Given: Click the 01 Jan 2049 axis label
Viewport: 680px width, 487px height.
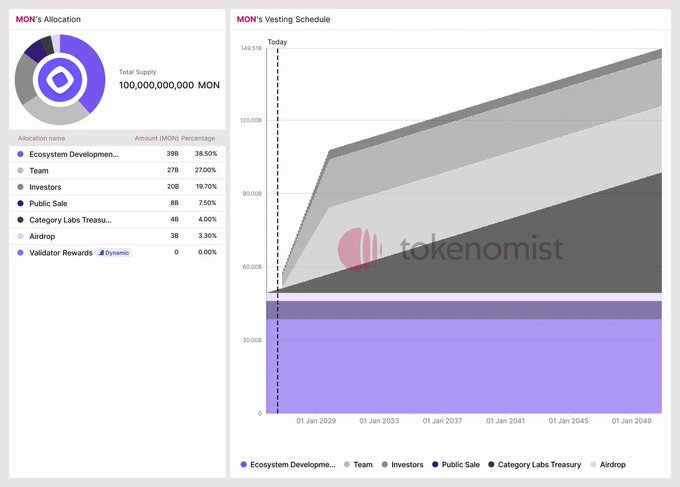Looking at the screenshot, I should coord(631,421).
